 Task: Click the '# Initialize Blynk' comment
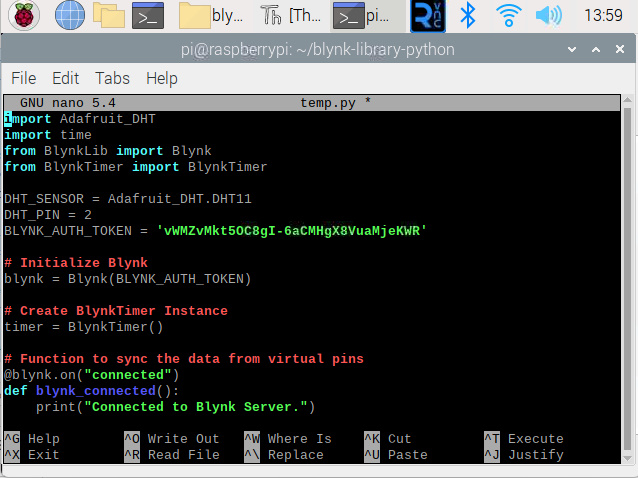tap(76, 263)
